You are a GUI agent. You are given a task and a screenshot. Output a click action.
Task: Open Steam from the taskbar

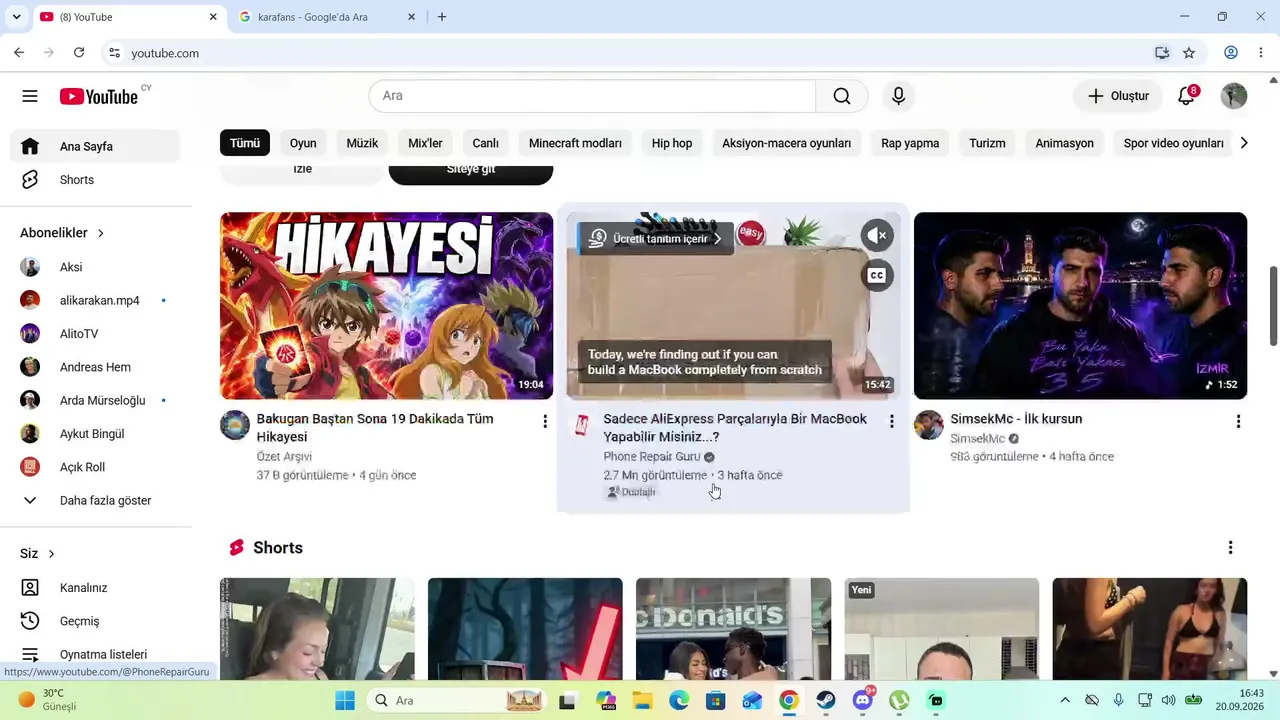pyautogui.click(x=826, y=700)
